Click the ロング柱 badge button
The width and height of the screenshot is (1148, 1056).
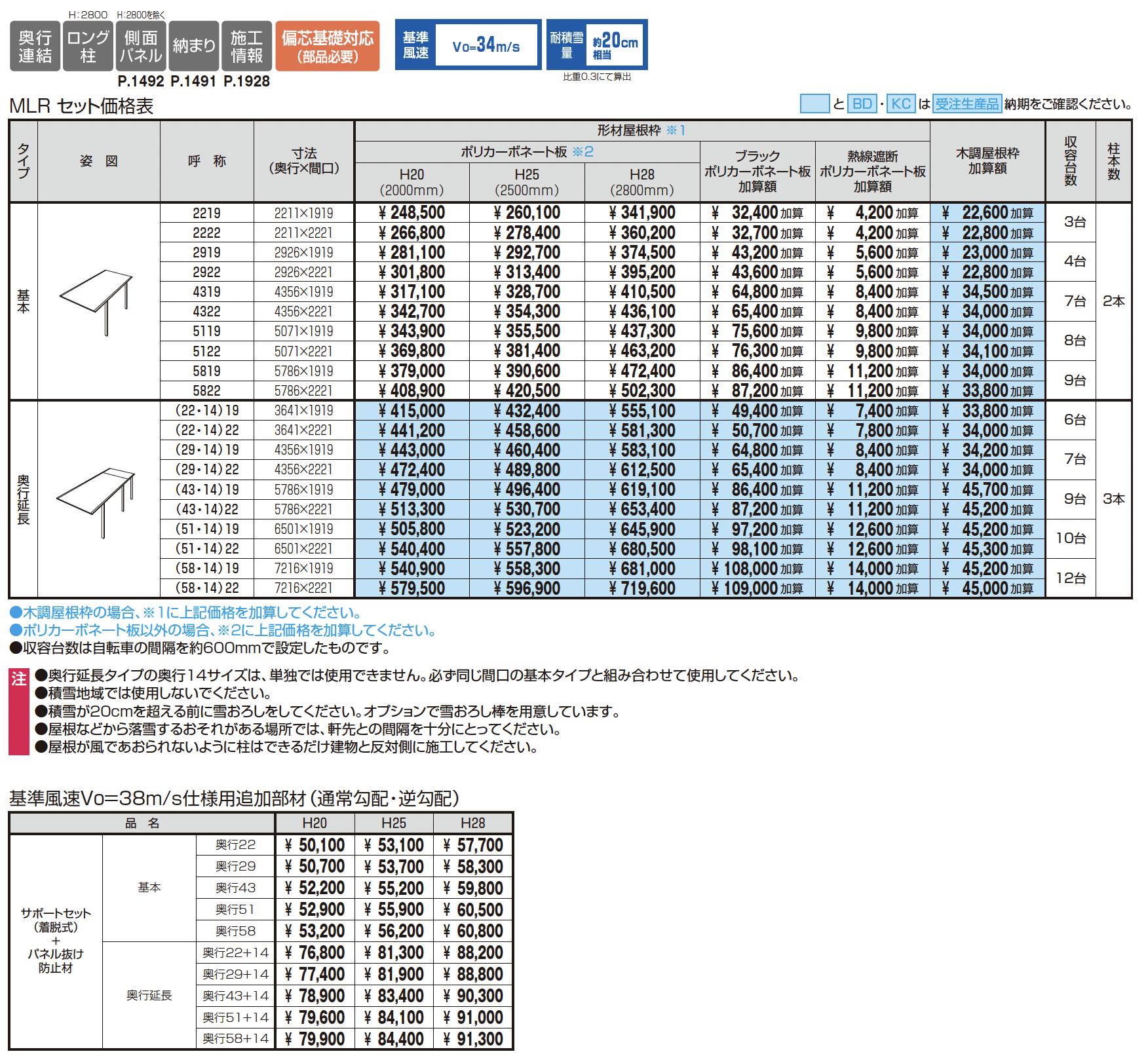pyautogui.click(x=88, y=46)
